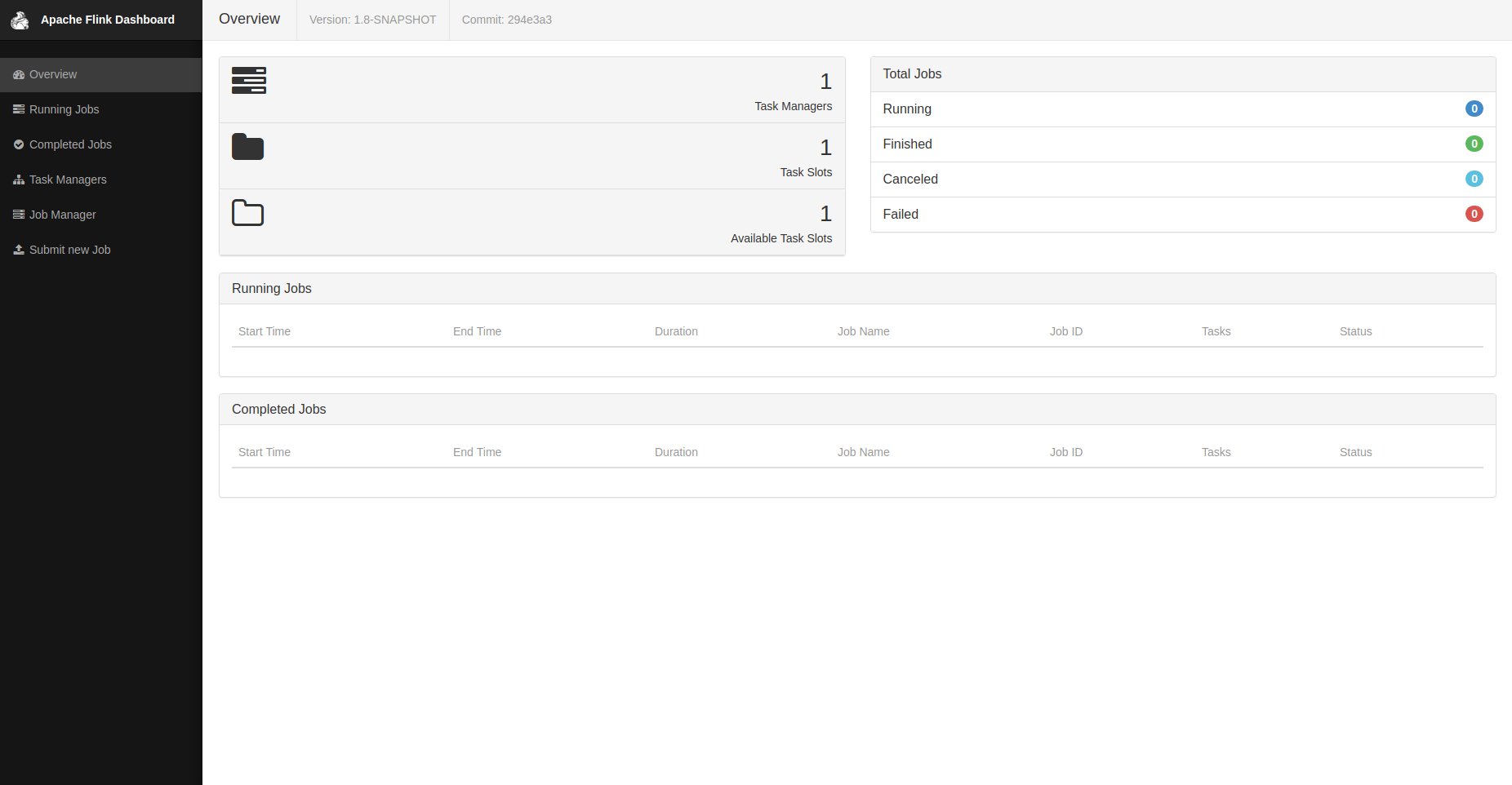Image resolution: width=1512 pixels, height=785 pixels.
Task: Select the Canceled row in Total Jobs
Action: (x=1183, y=180)
